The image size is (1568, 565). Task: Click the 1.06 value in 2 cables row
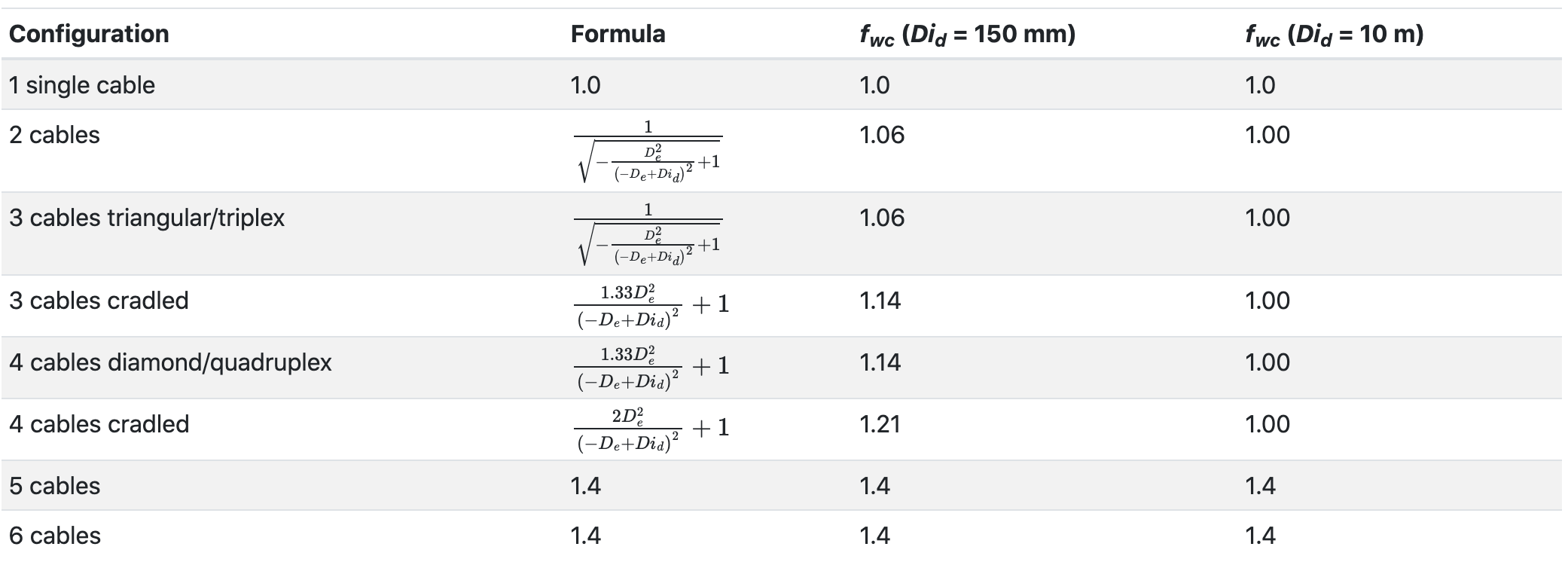tap(882, 135)
